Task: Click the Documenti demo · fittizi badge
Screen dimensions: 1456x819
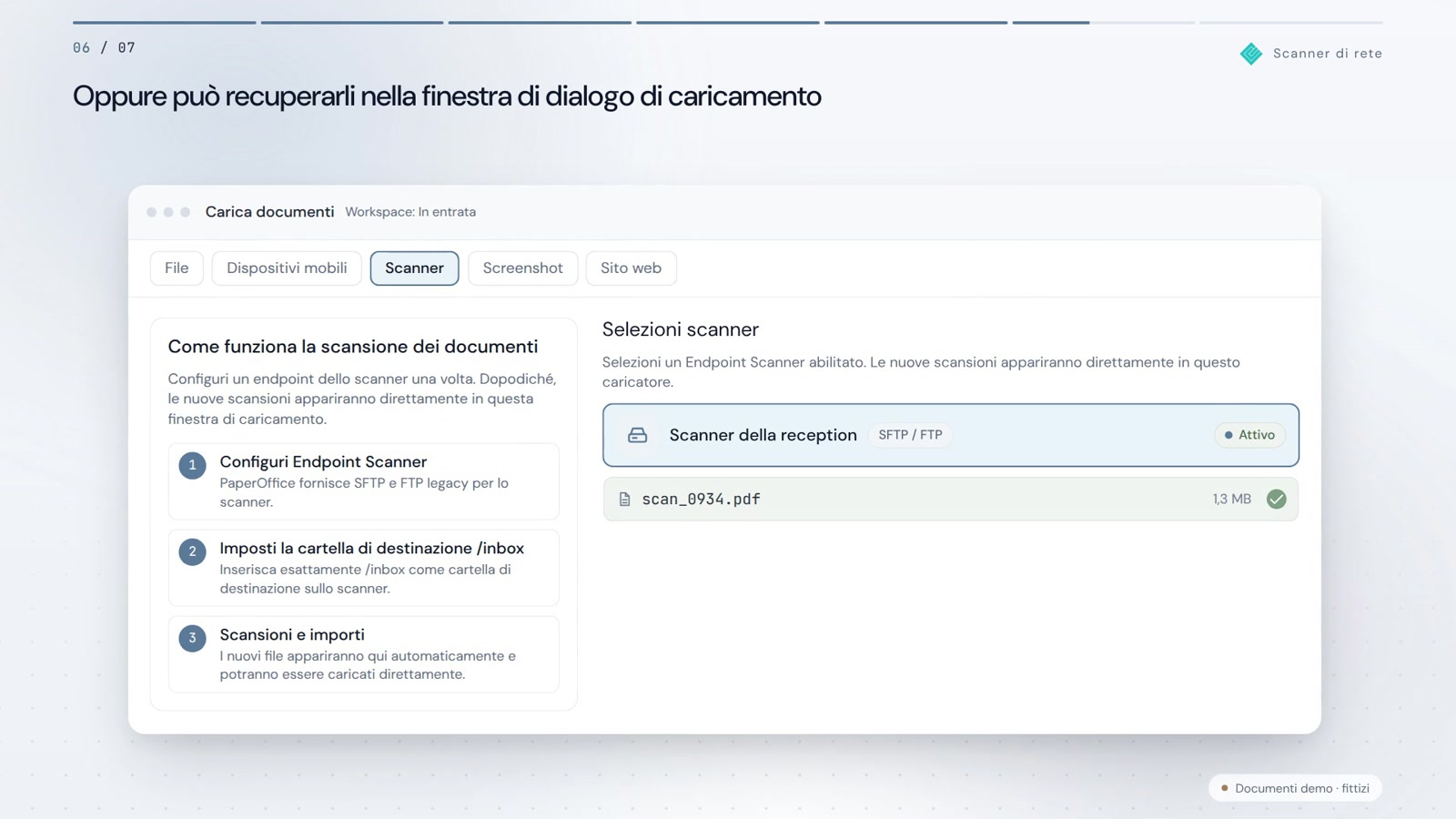Action: (1295, 788)
